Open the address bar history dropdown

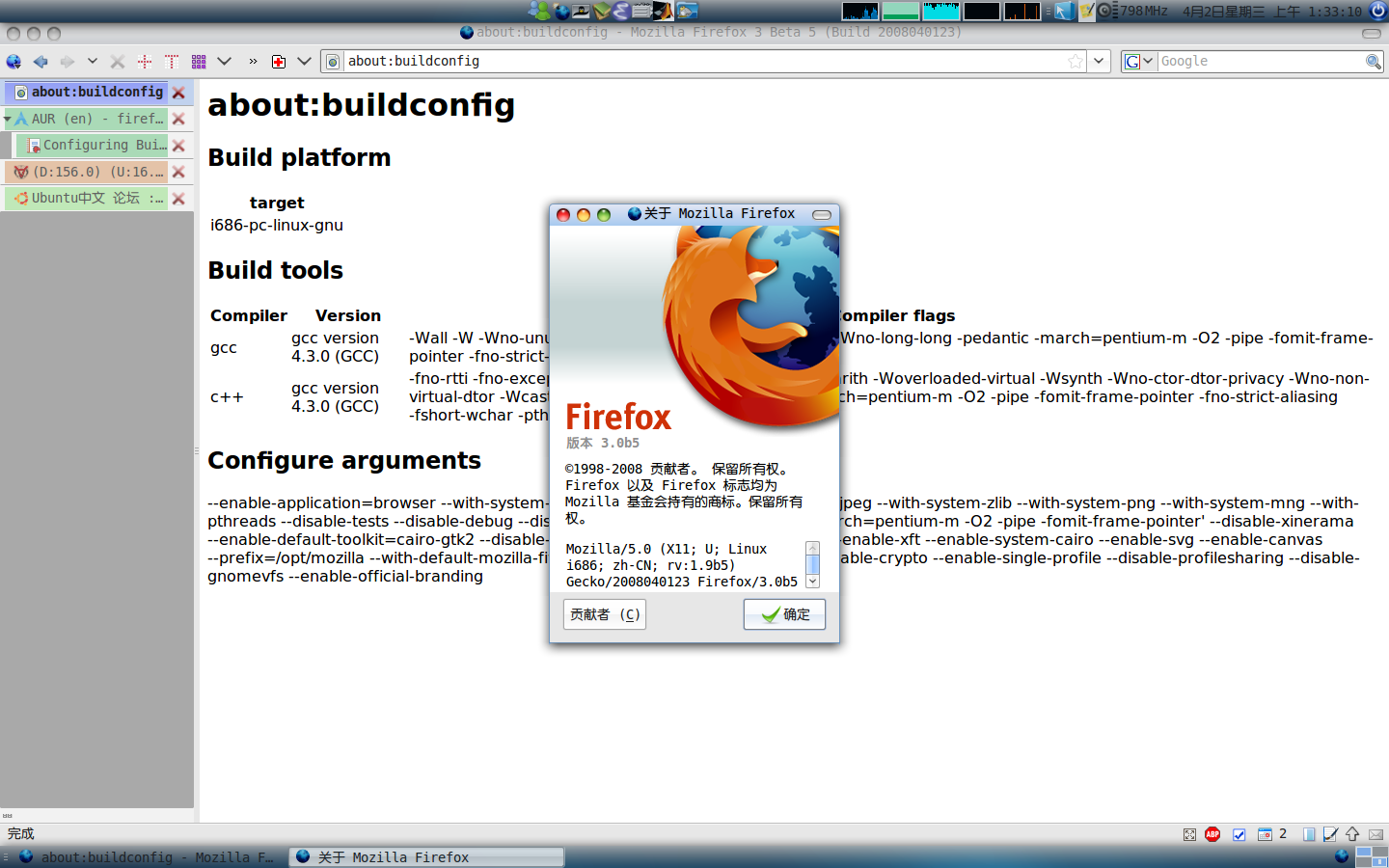click(x=1099, y=61)
